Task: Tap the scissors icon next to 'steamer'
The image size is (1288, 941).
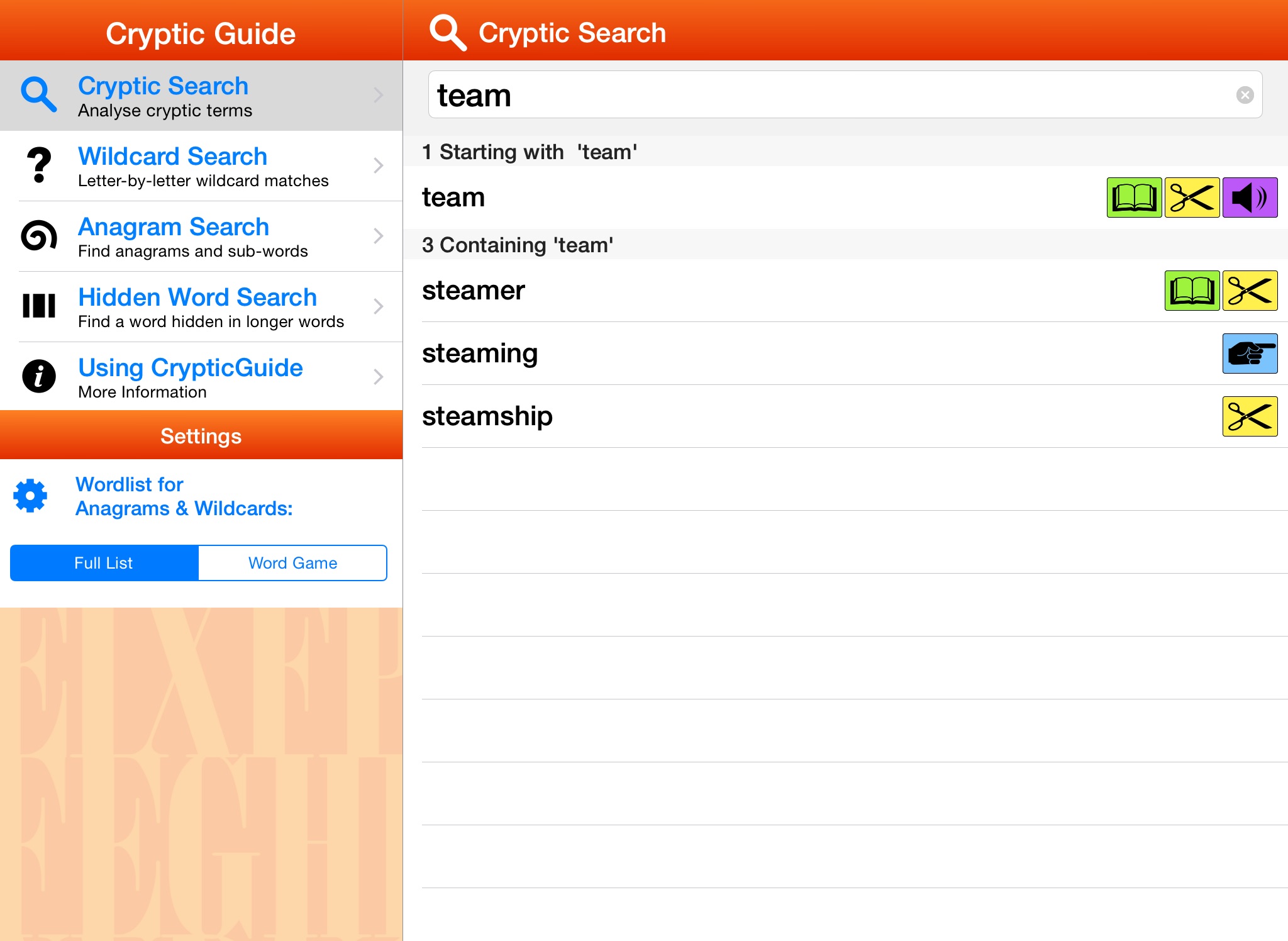Action: [1250, 291]
